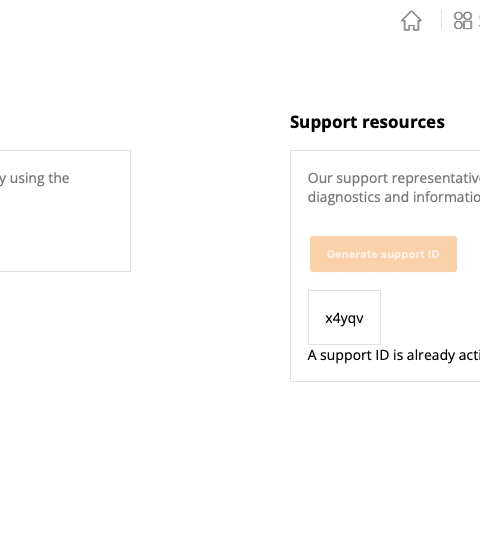
Task: Click the 'using the' text in left card
Action: click(39, 178)
